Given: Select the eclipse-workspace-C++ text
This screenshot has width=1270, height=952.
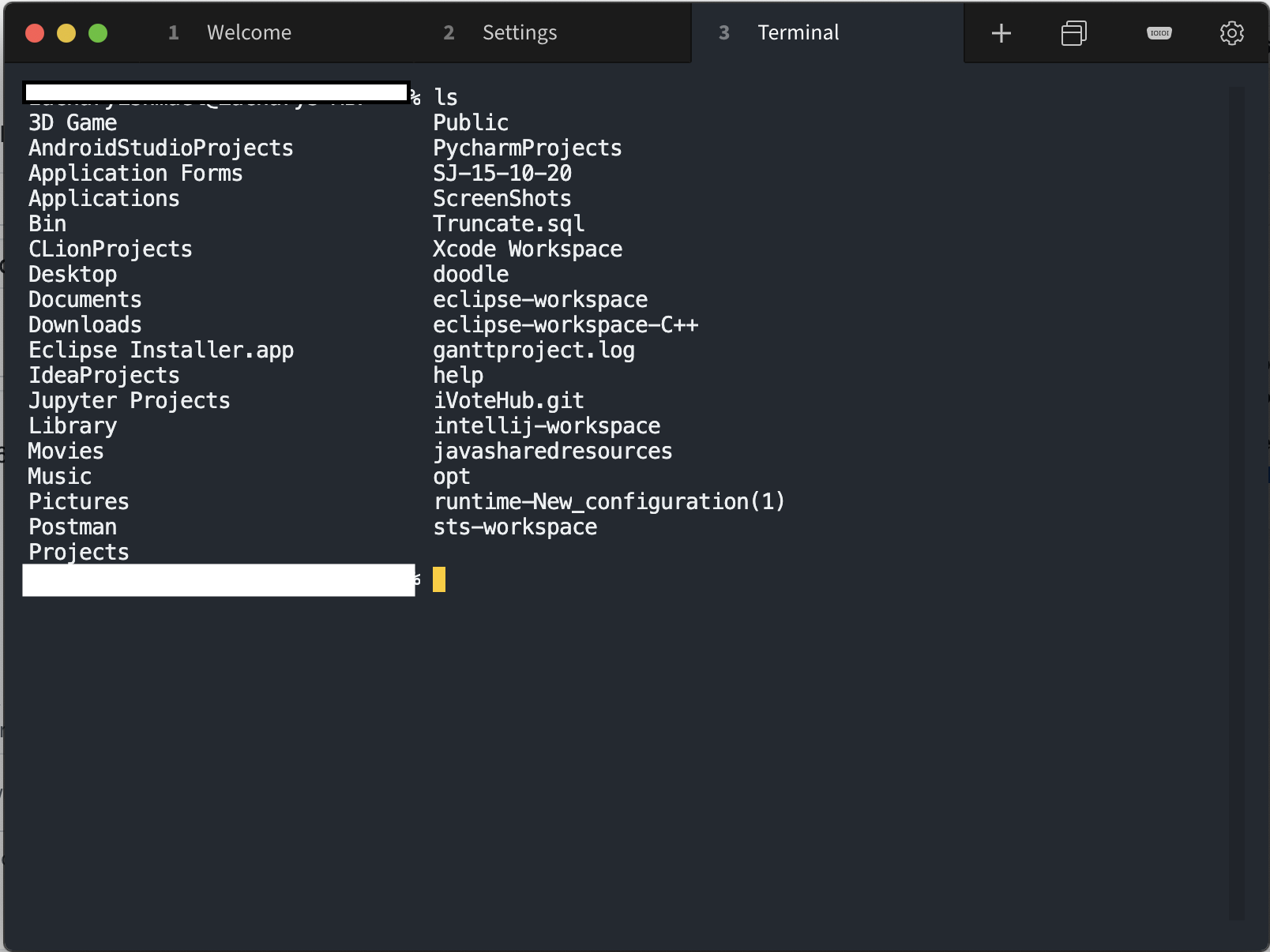Looking at the screenshot, I should pos(565,324).
